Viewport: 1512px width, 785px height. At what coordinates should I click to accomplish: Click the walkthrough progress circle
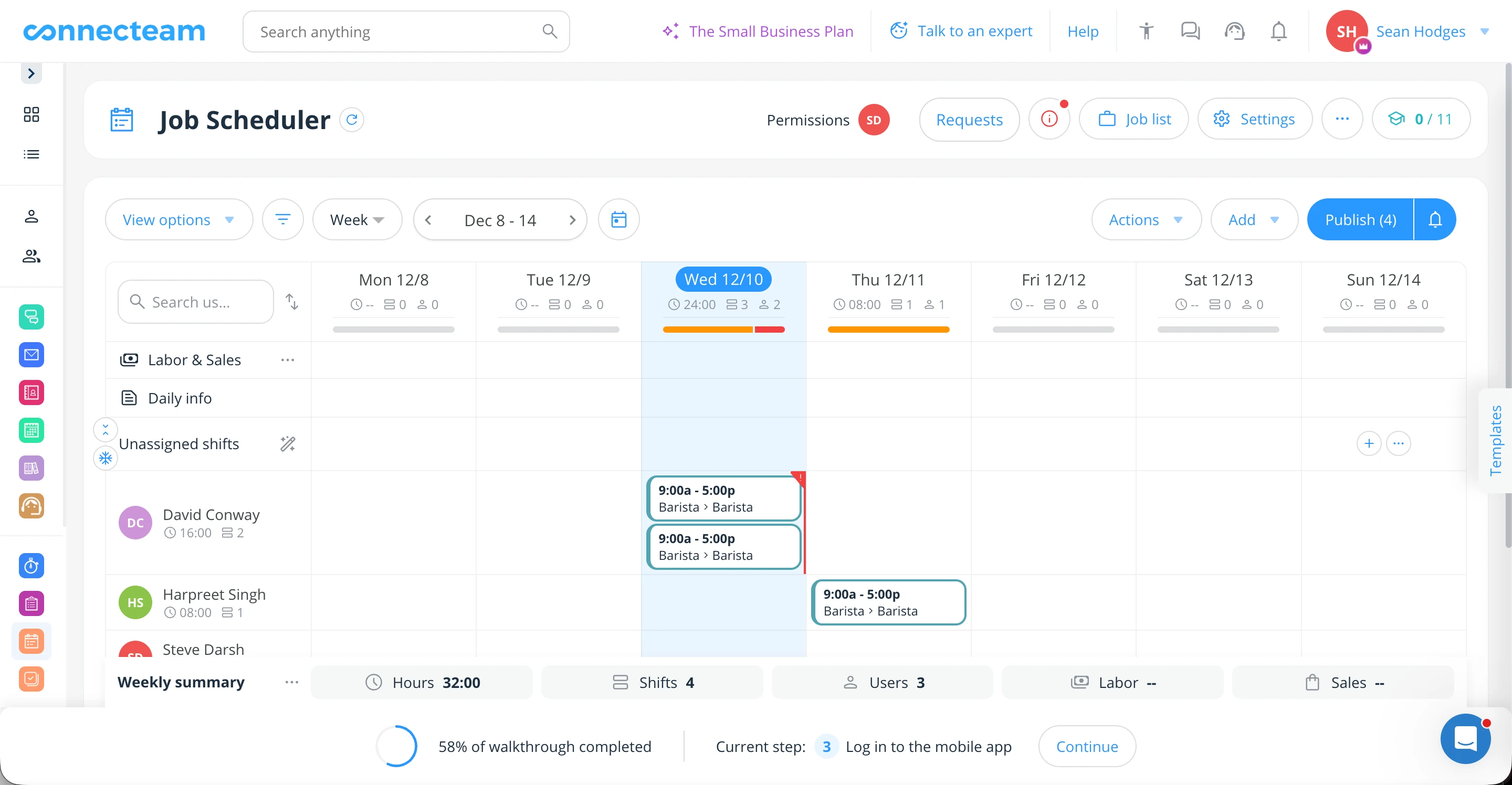396,746
